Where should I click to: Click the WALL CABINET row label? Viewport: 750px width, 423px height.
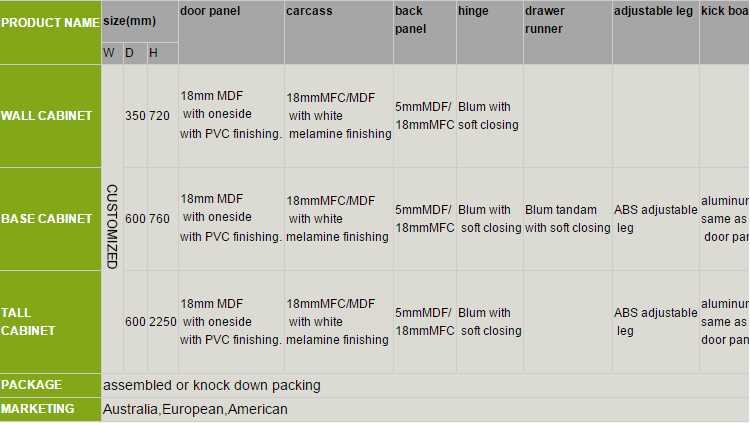tap(46, 116)
